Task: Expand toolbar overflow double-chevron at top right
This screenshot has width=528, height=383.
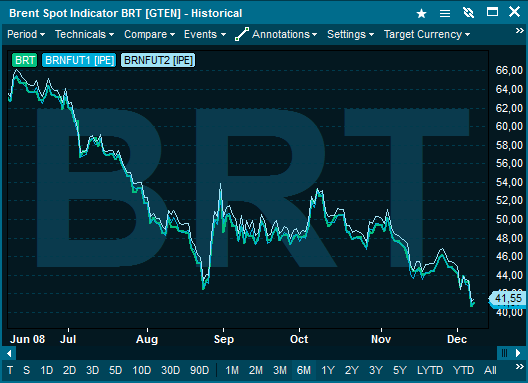Action: tap(520, 31)
